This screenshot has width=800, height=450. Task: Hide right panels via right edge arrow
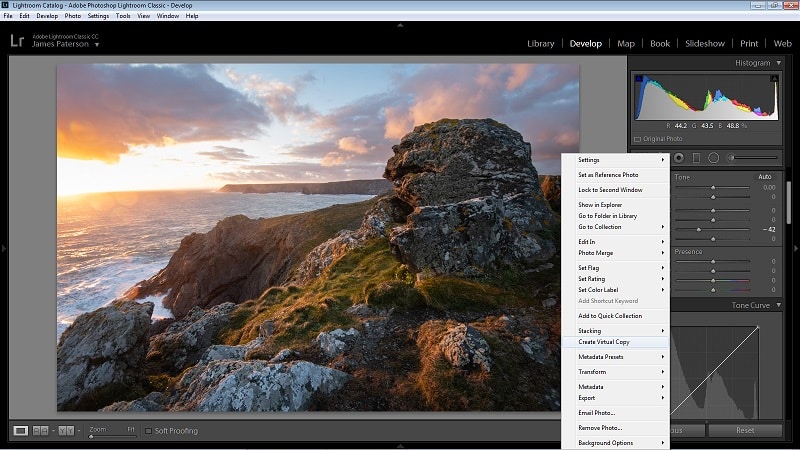796,248
